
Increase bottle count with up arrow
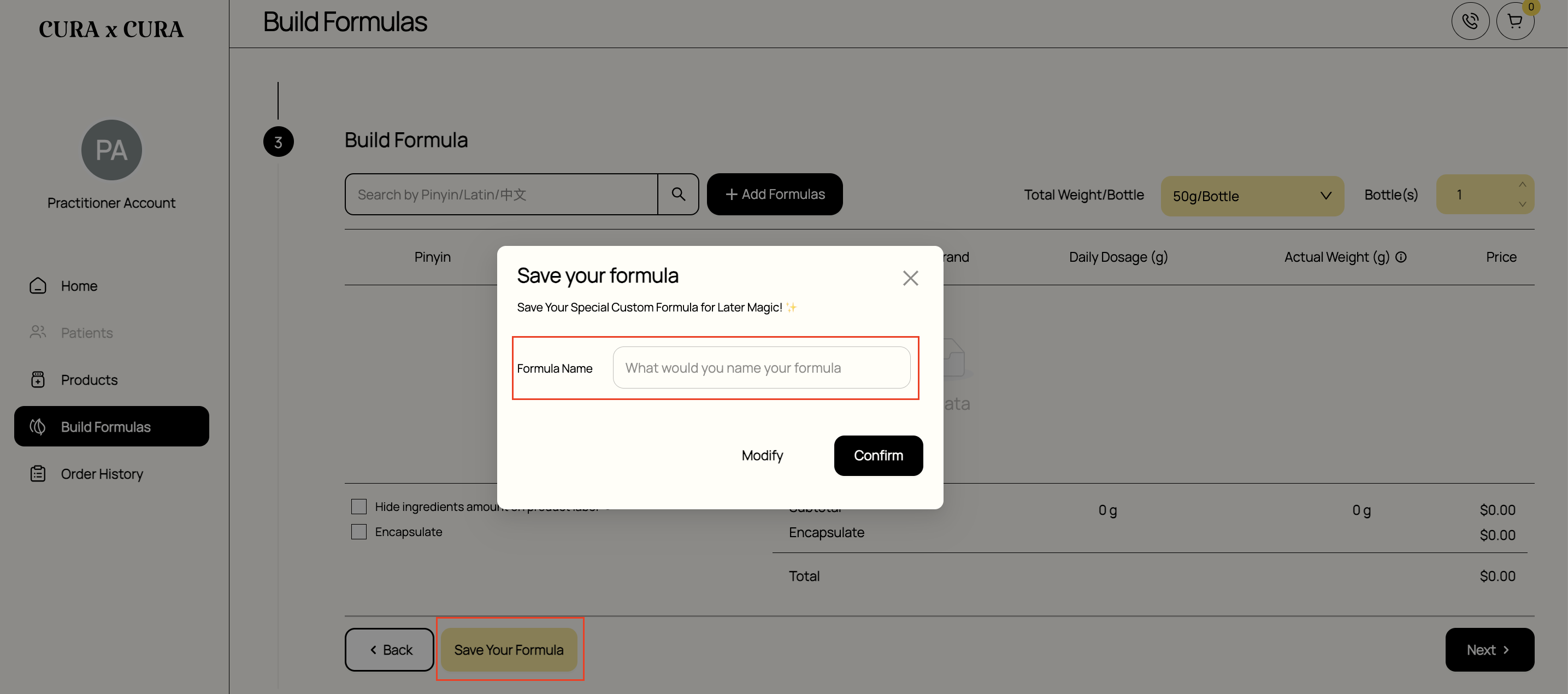tap(1522, 185)
